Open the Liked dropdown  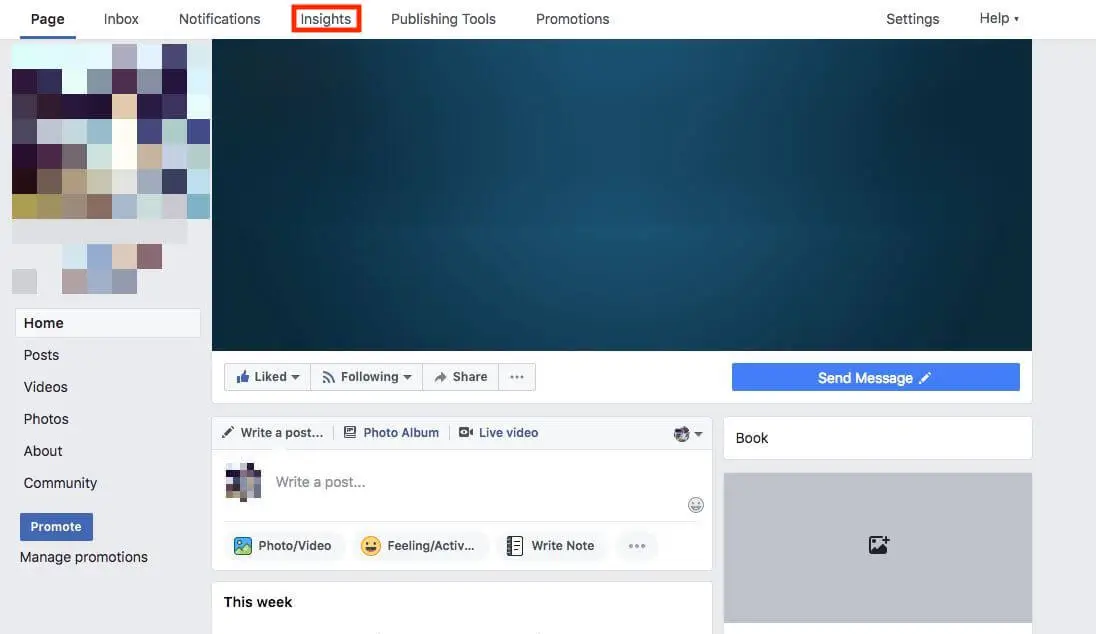tap(268, 377)
